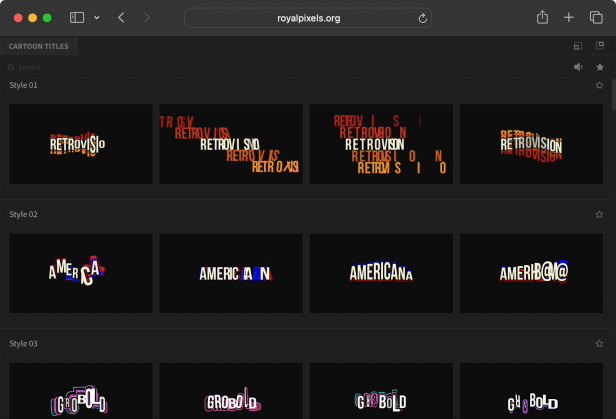
Task: Go back with the browser back arrow
Action: pos(121,18)
